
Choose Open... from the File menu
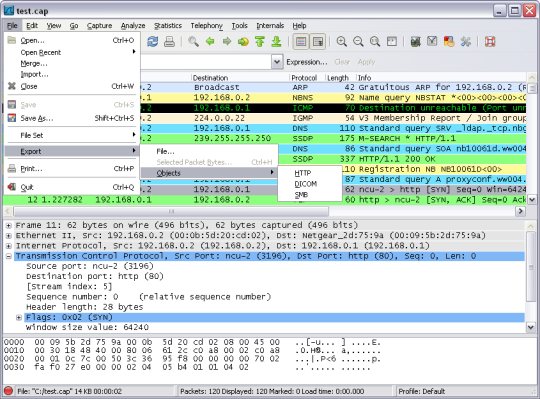(x=72, y=40)
